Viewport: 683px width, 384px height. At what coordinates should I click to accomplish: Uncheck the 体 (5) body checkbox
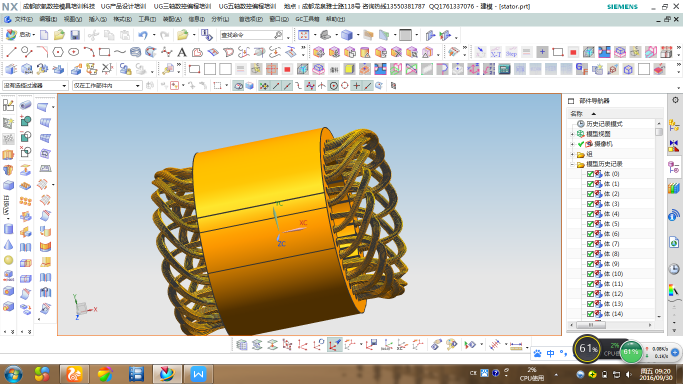coord(590,224)
